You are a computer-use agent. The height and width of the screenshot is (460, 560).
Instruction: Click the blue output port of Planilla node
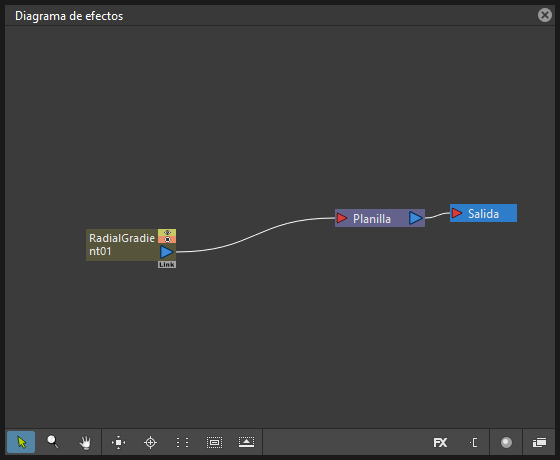tap(416, 218)
